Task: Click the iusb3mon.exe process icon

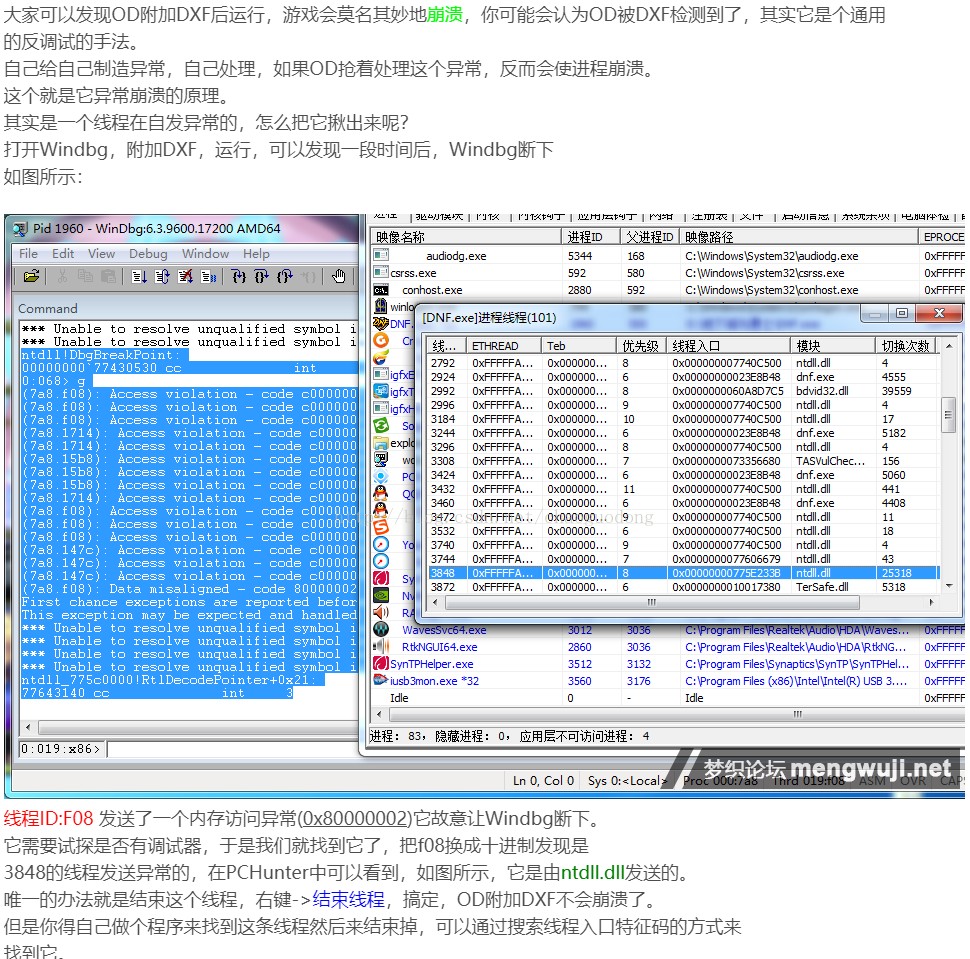Action: [x=381, y=680]
